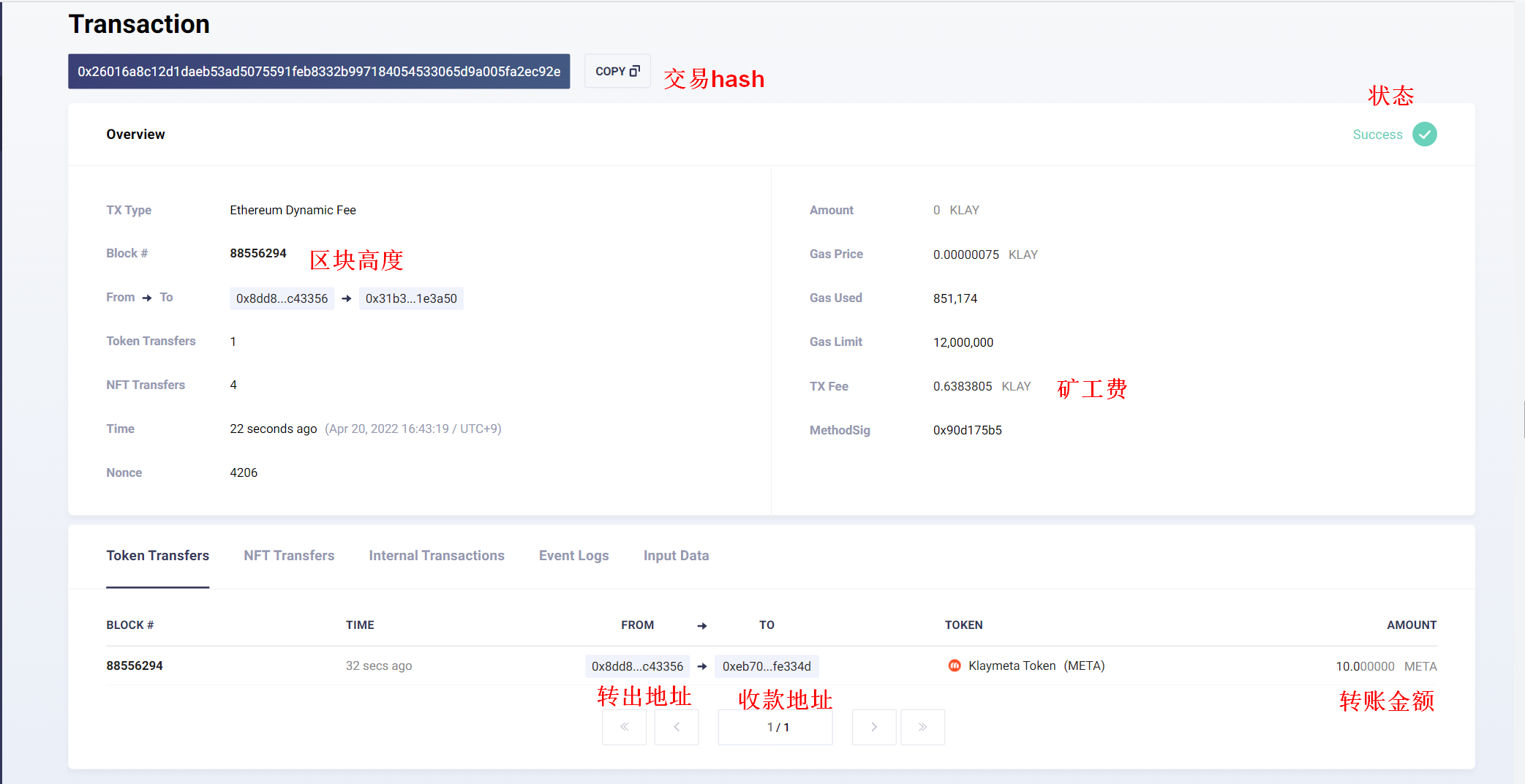Open recipient address 0x31b3...1e3a50

[411, 298]
